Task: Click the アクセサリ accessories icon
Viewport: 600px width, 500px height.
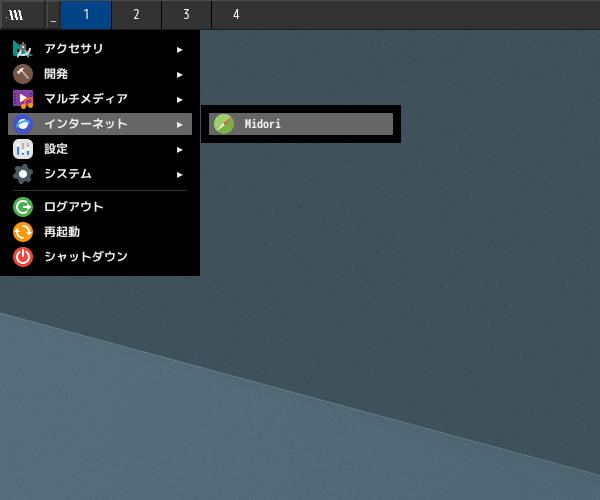Action: click(23, 49)
